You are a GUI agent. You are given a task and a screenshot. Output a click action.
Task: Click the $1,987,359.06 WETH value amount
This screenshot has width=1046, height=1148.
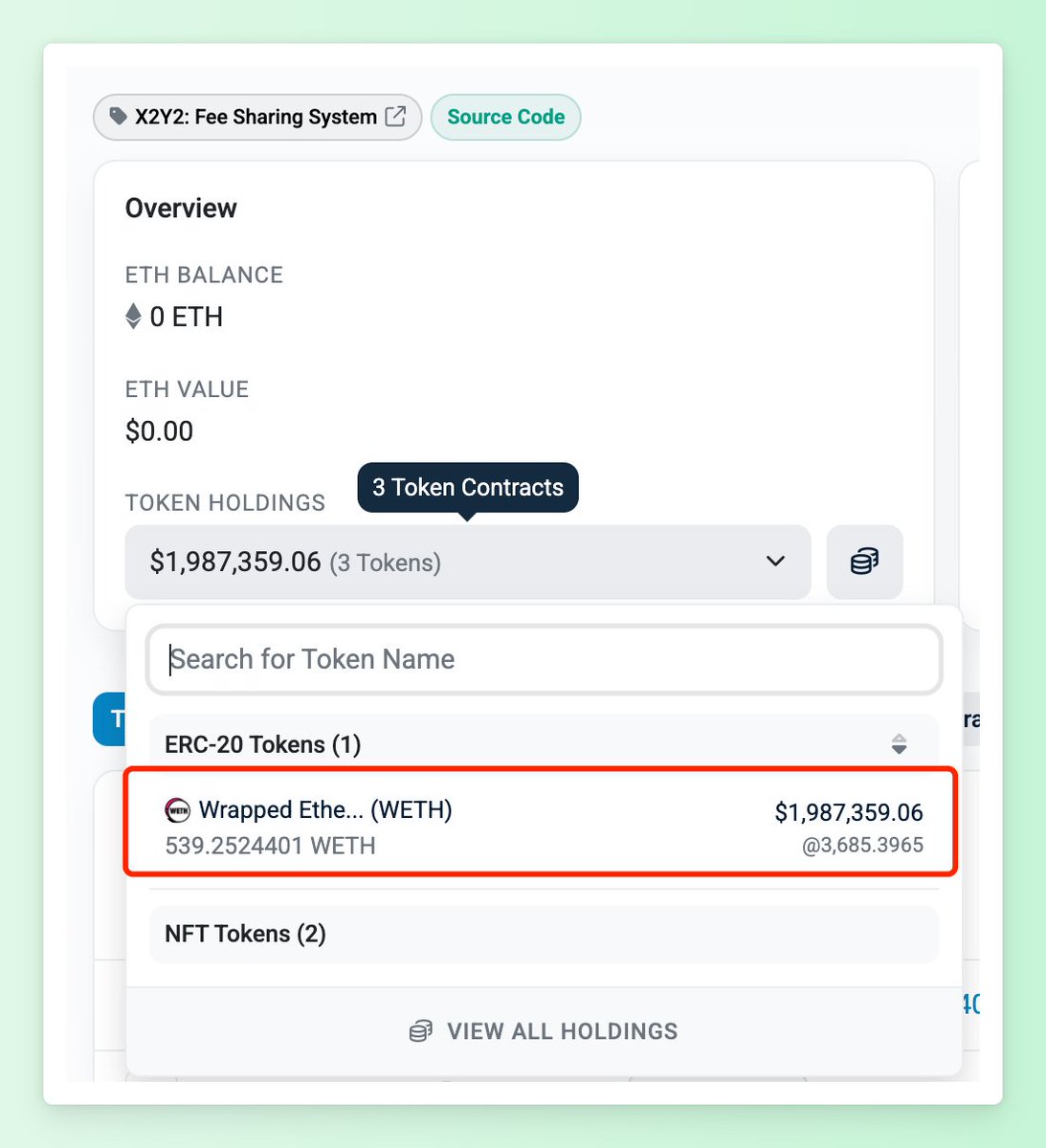849,812
